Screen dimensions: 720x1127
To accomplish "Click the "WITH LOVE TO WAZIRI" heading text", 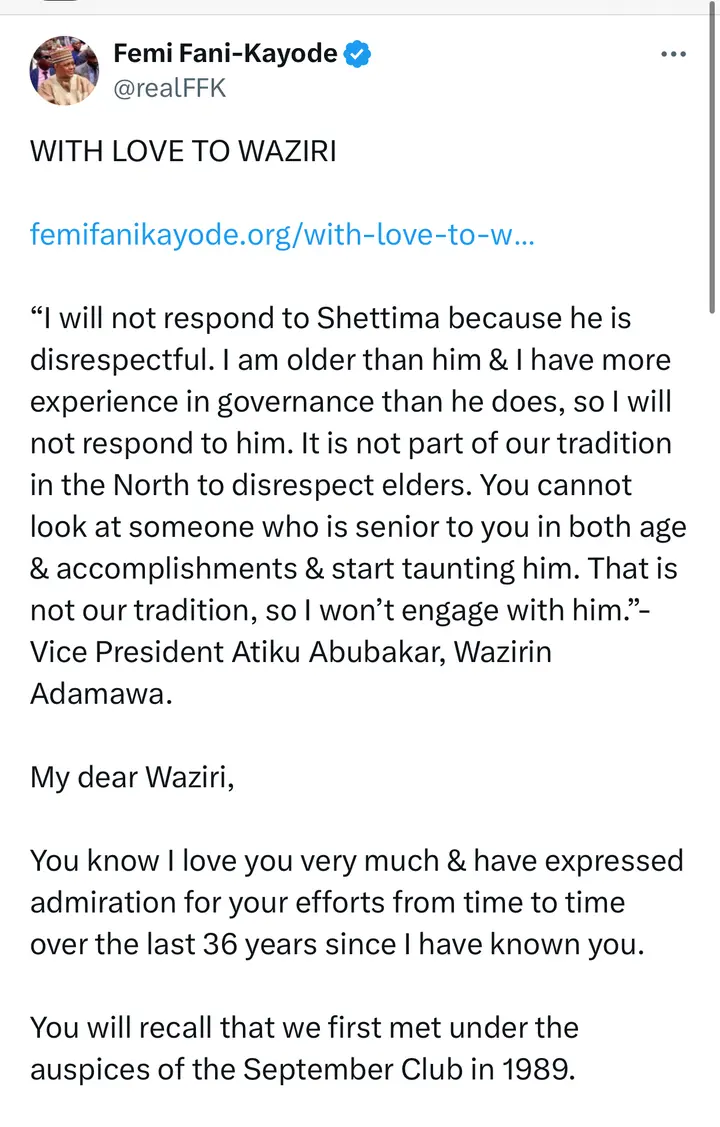I will coord(183,152).
